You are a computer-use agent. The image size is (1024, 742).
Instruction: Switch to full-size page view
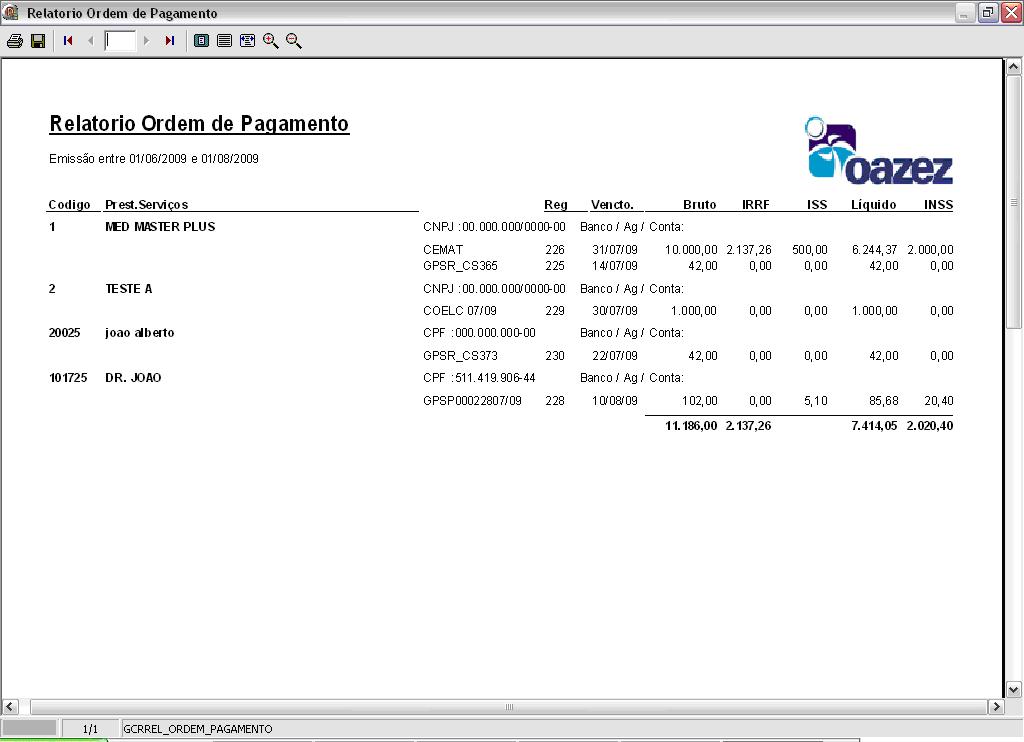tap(224, 40)
